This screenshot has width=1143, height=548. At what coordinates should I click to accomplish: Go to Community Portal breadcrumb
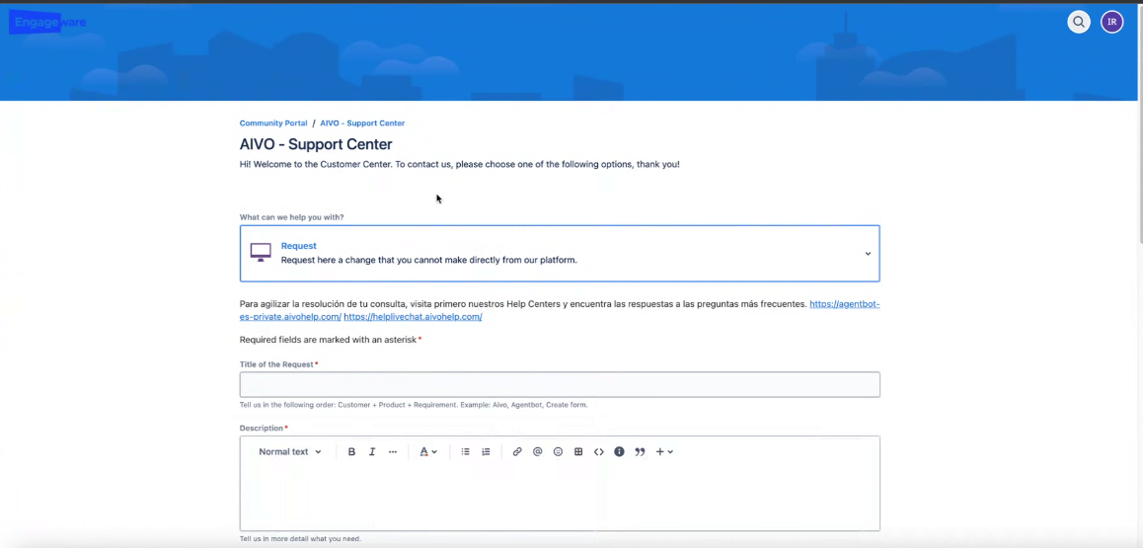point(273,123)
